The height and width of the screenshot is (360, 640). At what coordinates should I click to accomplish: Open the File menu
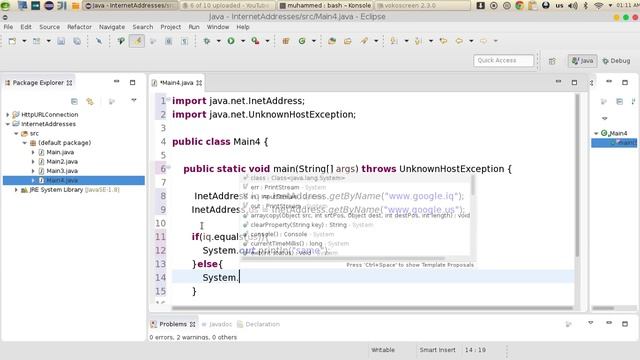tap(8, 27)
